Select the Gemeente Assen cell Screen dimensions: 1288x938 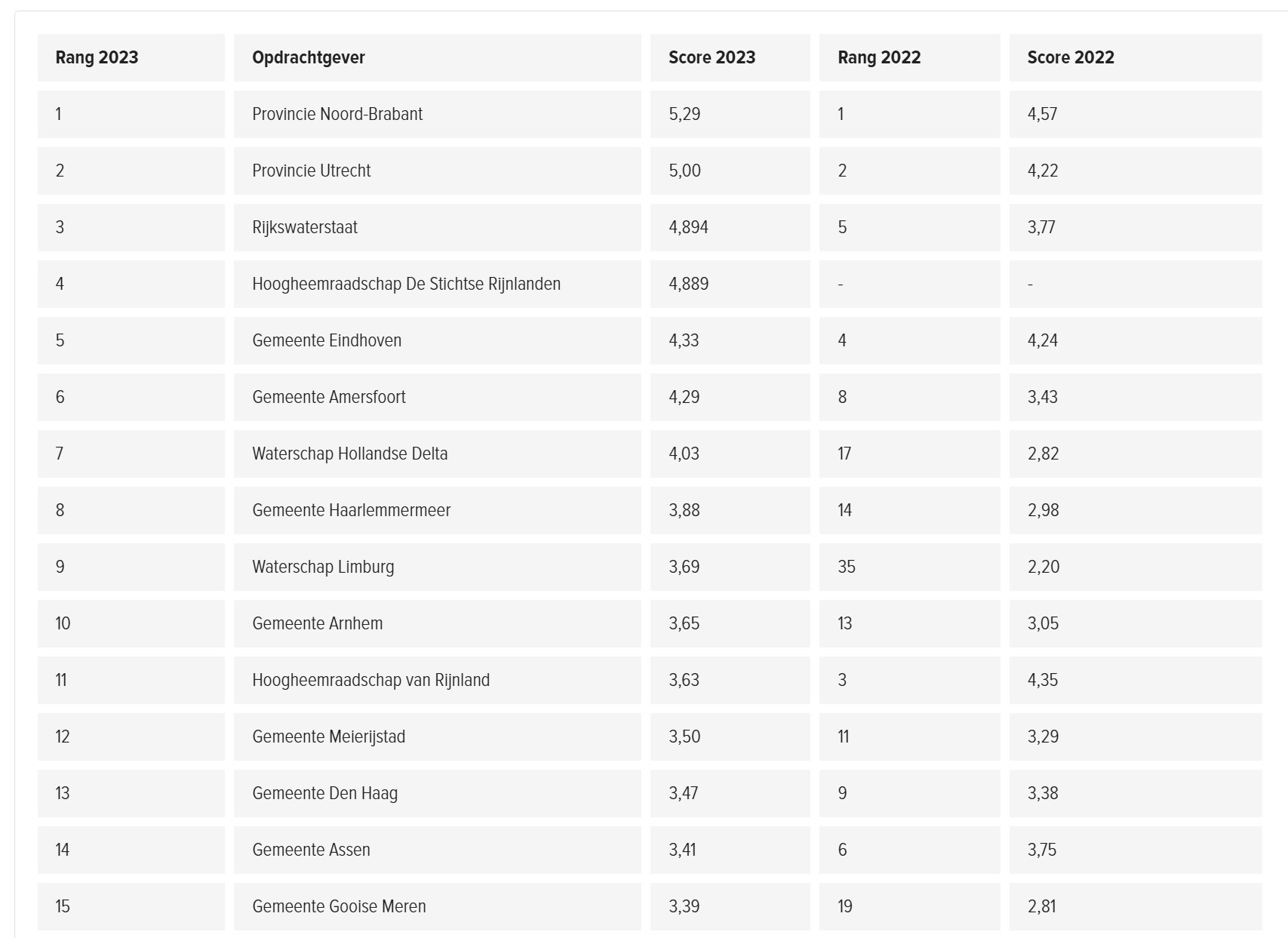coord(311,850)
